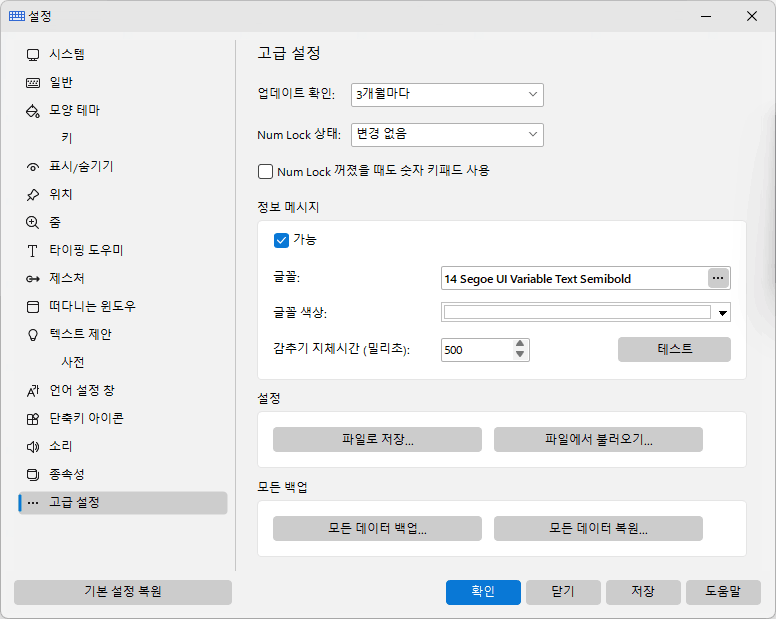Click the 감추기 지체시간 field showing 500

[x=477, y=350]
